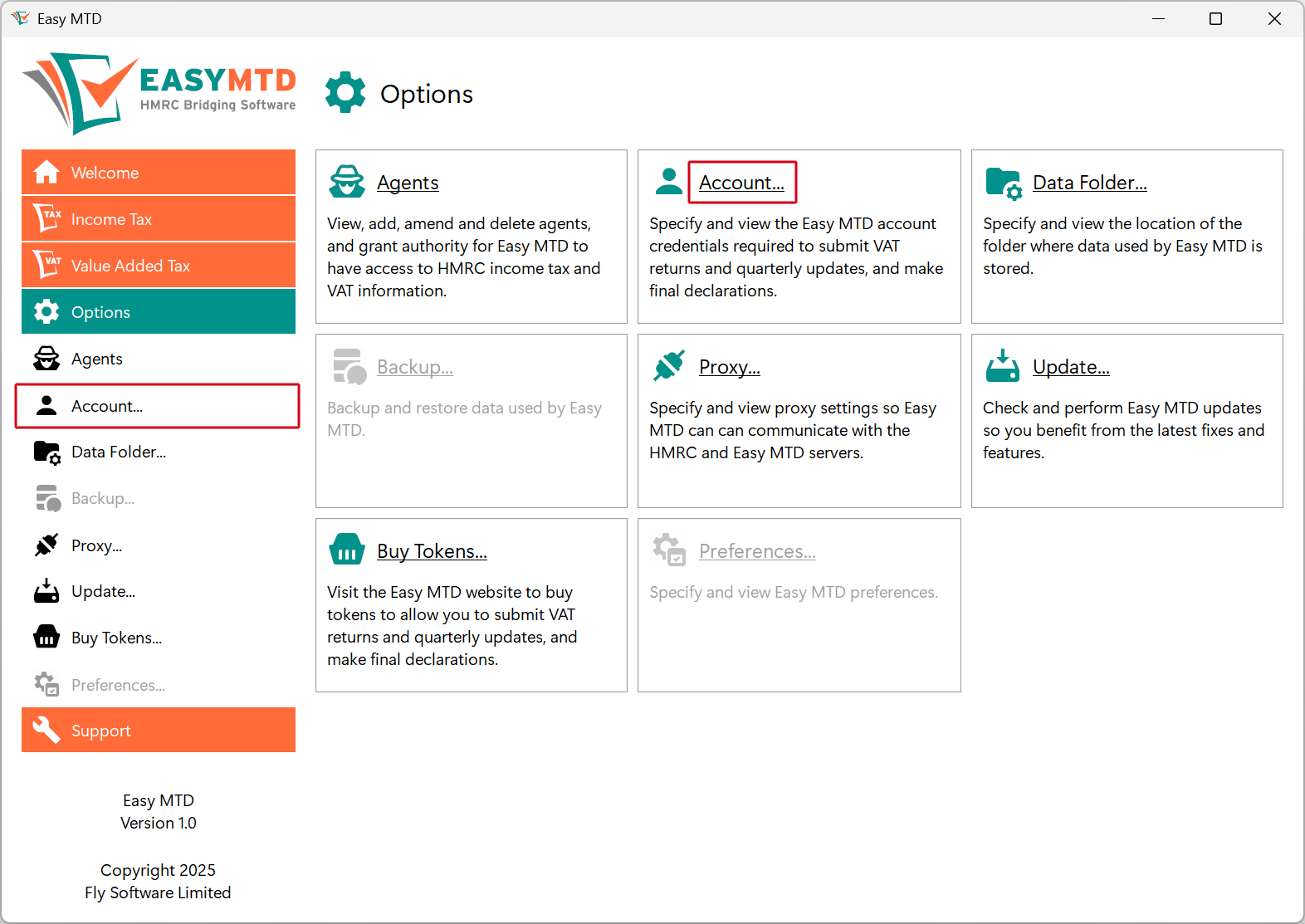The width and height of the screenshot is (1305, 924).
Task: Maximize the Easy MTD window
Action: (x=1215, y=18)
